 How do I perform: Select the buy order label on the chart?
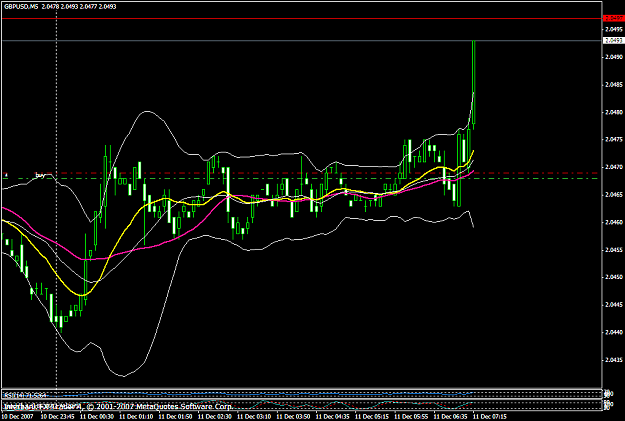coord(40,175)
